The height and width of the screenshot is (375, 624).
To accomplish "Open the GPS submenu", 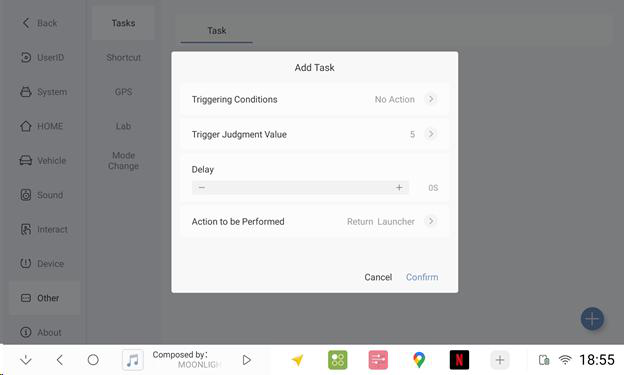I will [123, 92].
